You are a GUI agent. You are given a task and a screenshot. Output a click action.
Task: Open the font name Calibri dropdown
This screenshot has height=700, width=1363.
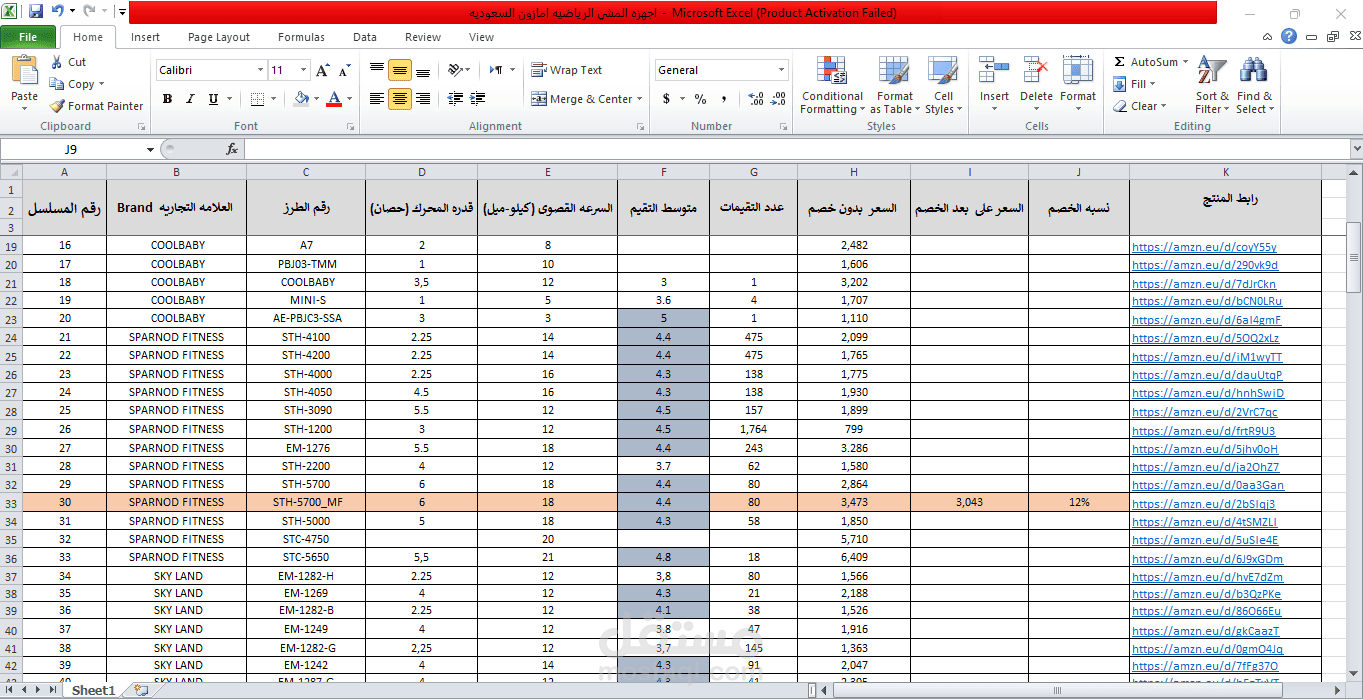tap(260, 70)
